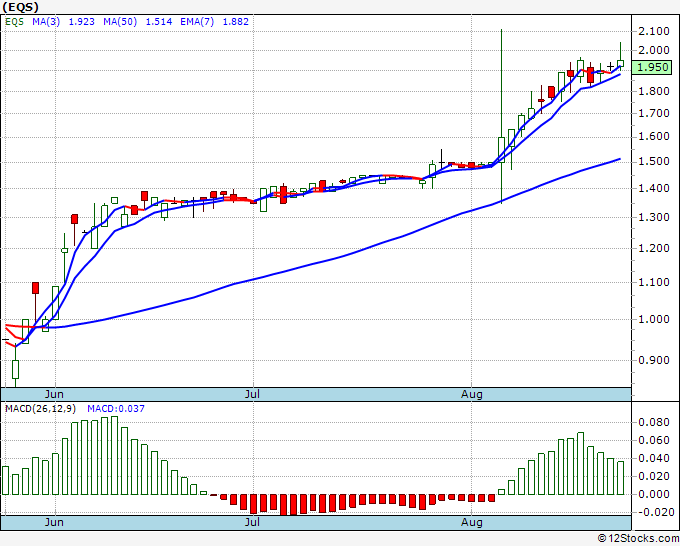Viewport: 680px width, 546px height.
Task: Click the 0.080 MACD axis label
Action: 654,422
